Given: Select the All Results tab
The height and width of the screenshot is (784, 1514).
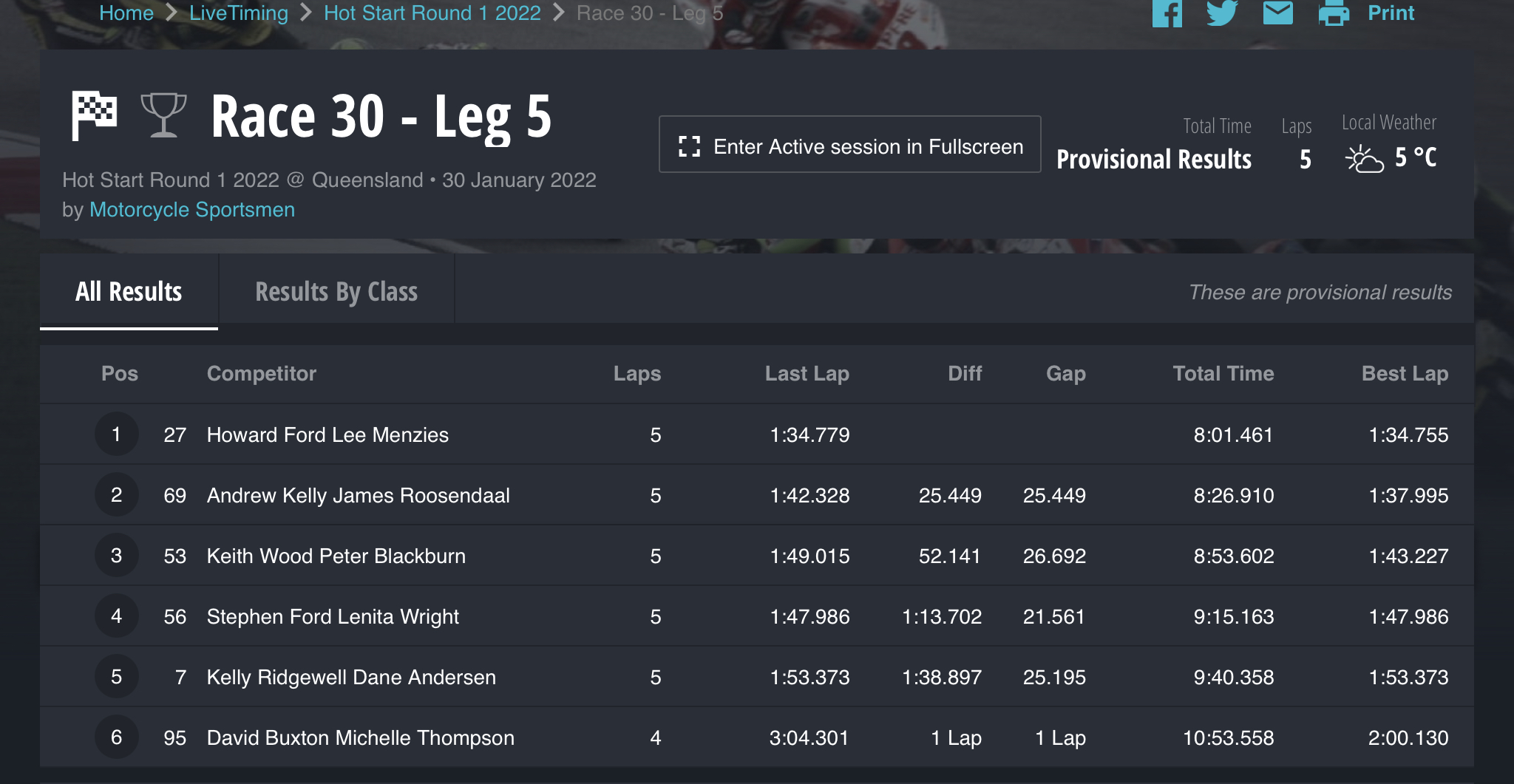Looking at the screenshot, I should pyautogui.click(x=129, y=291).
